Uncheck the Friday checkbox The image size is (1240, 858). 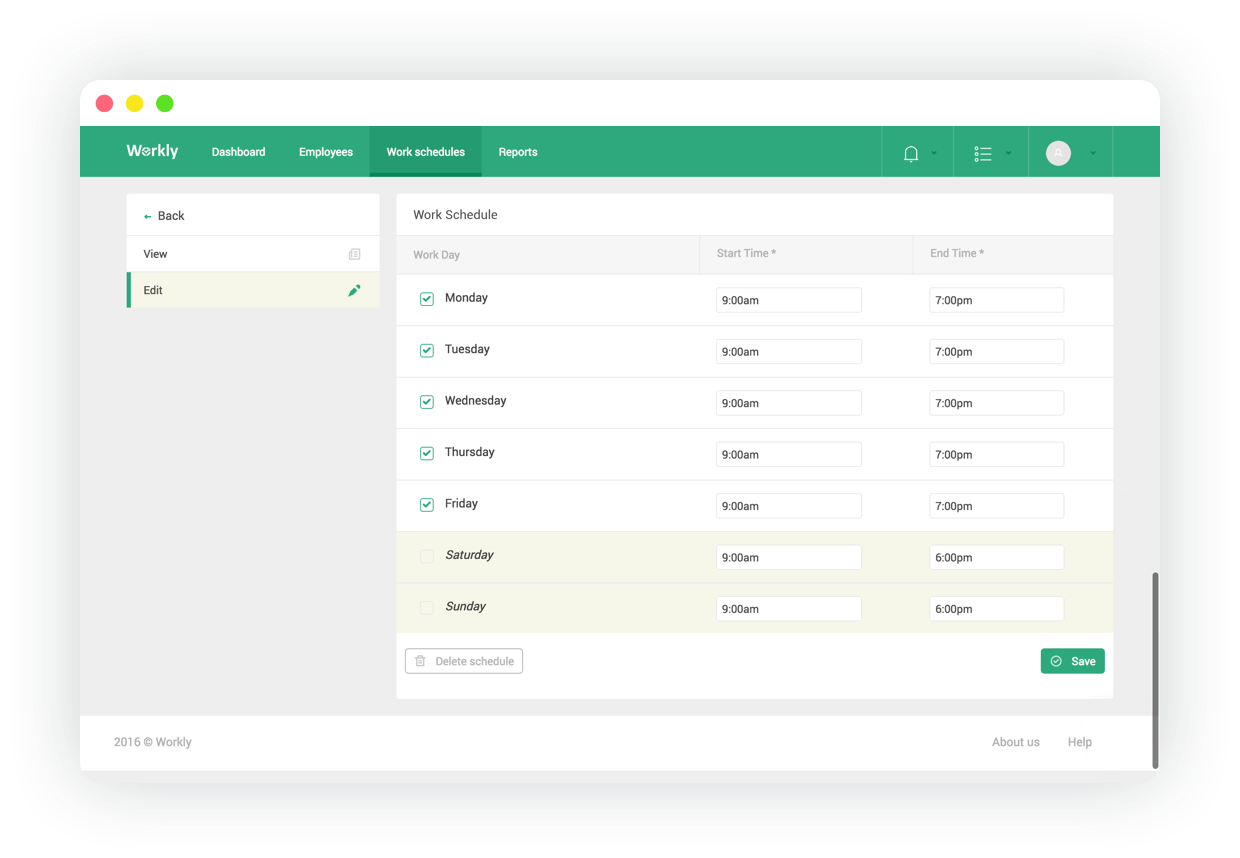(427, 505)
